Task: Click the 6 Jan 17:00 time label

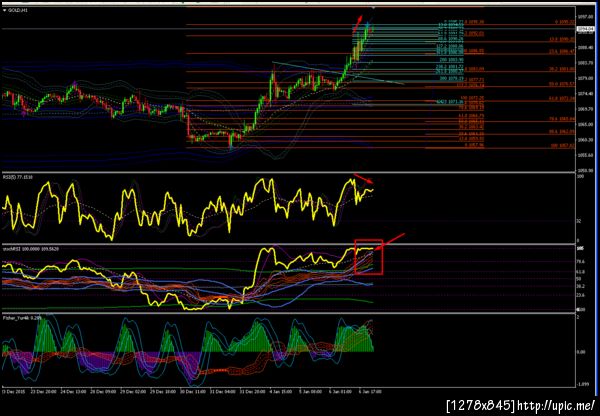Action: click(370, 392)
